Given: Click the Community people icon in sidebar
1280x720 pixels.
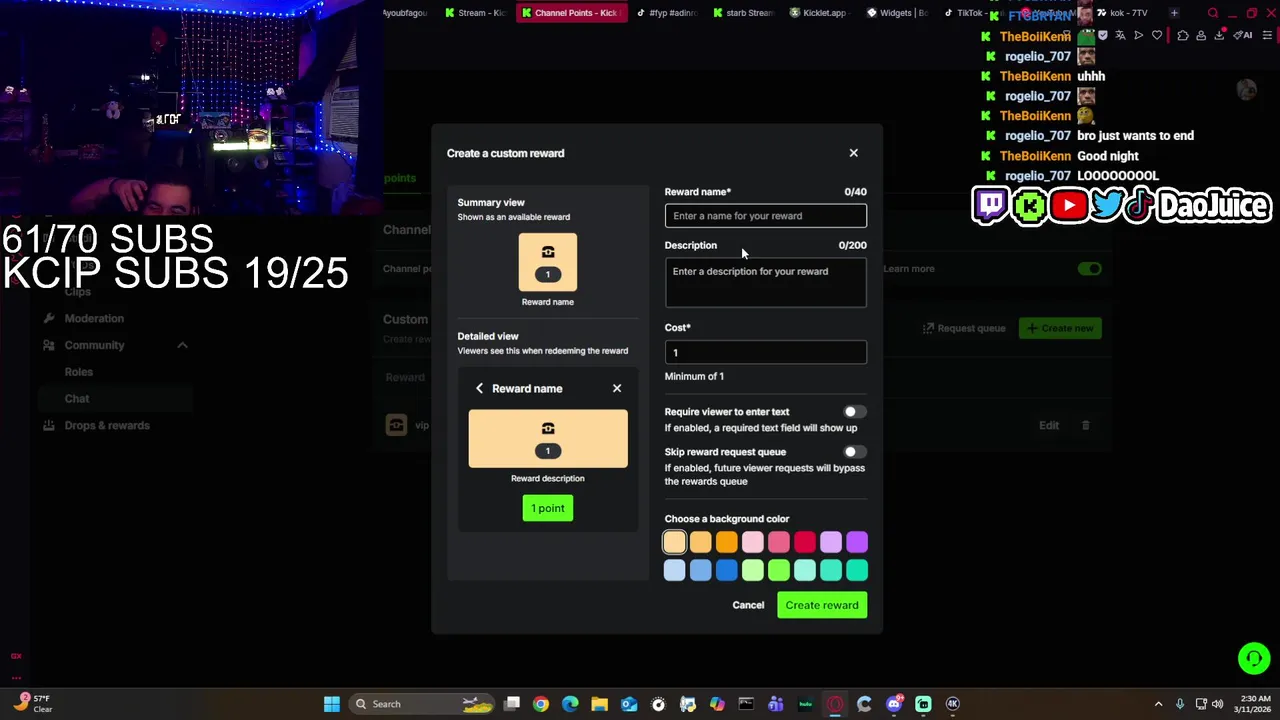Looking at the screenshot, I should click(x=48, y=345).
